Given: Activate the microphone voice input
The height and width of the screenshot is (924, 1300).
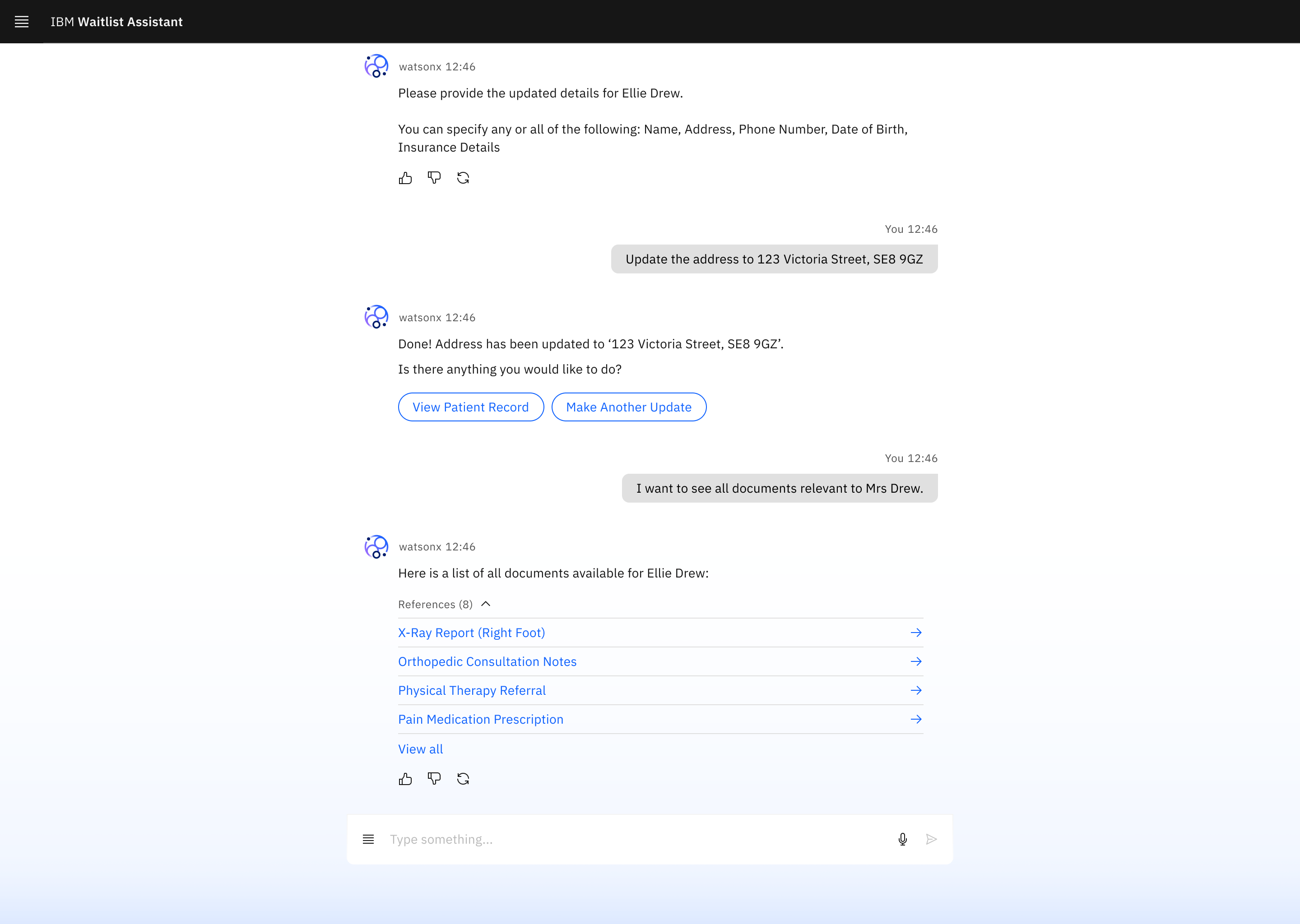Looking at the screenshot, I should click(903, 839).
